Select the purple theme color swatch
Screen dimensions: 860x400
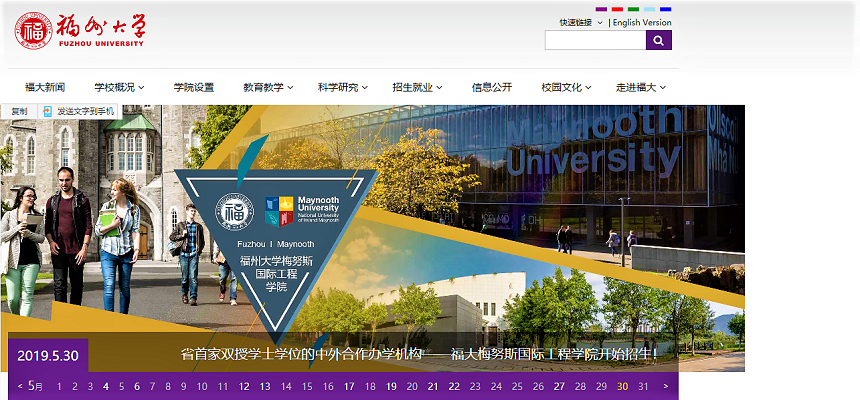click(x=601, y=9)
